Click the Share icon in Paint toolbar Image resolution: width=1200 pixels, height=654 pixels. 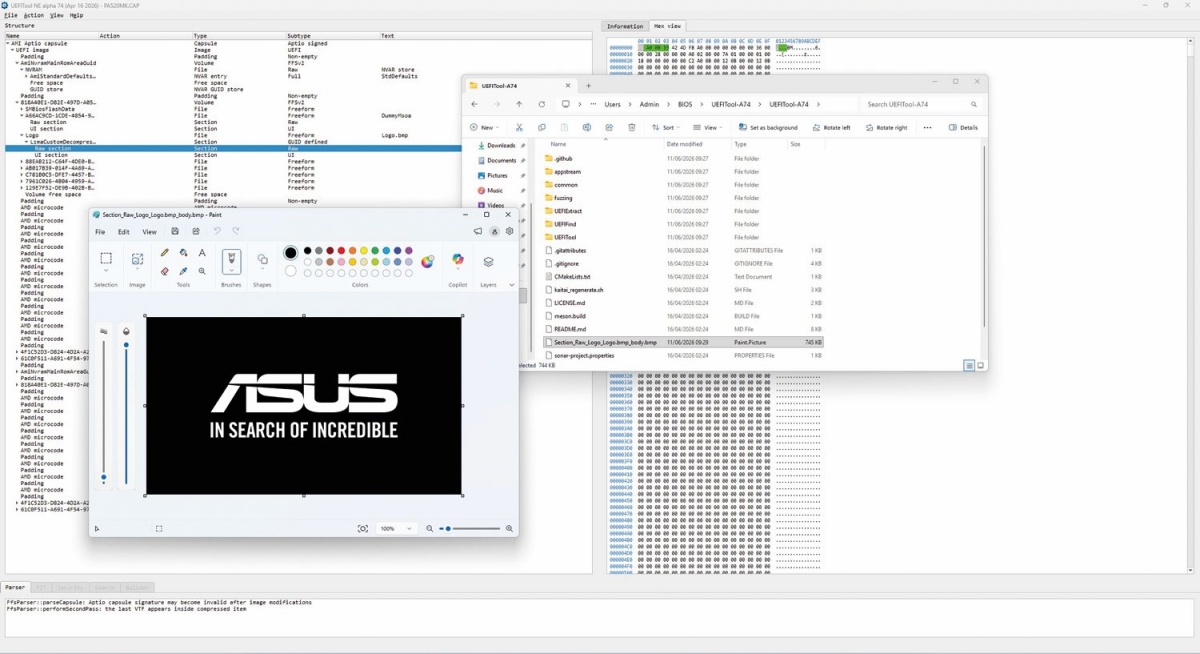(x=196, y=231)
